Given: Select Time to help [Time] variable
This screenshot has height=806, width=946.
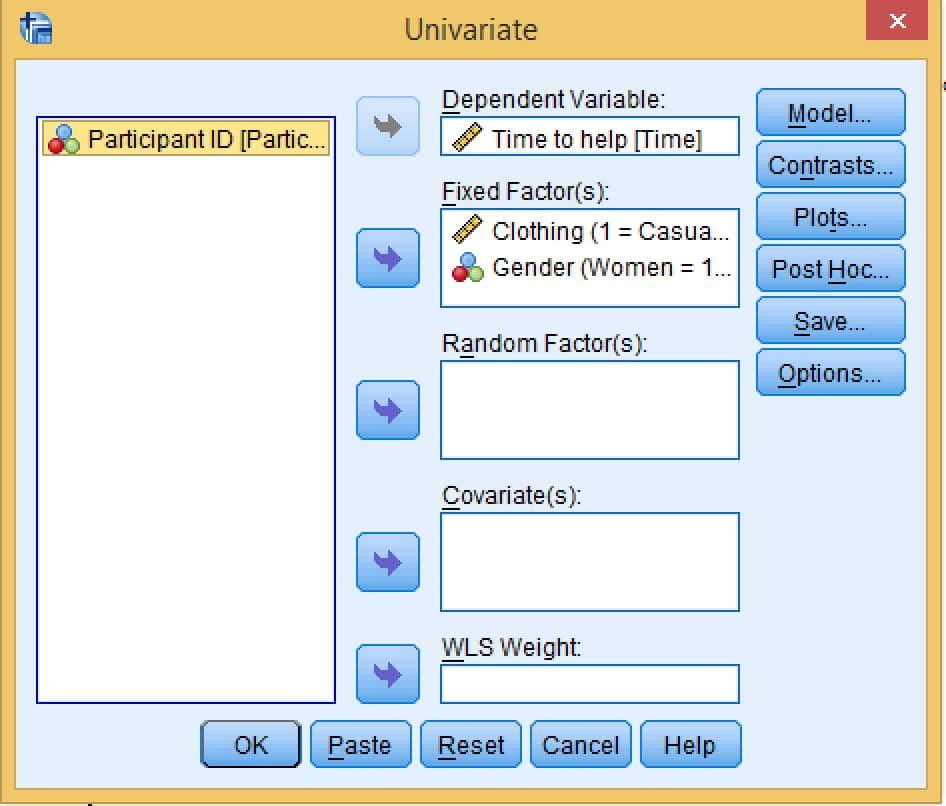Looking at the screenshot, I should click(589, 138).
